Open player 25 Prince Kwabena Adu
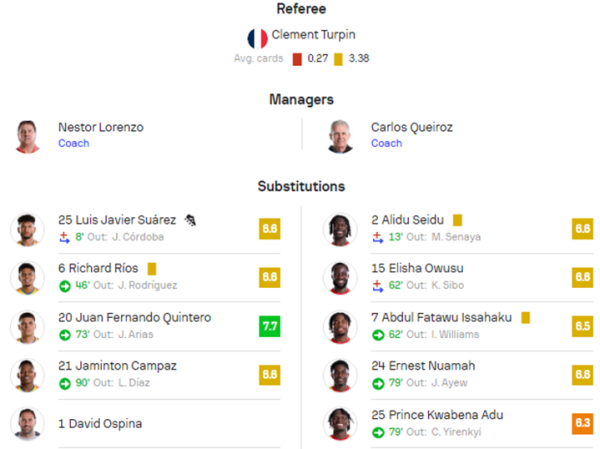The height and width of the screenshot is (449, 600). click(437, 415)
